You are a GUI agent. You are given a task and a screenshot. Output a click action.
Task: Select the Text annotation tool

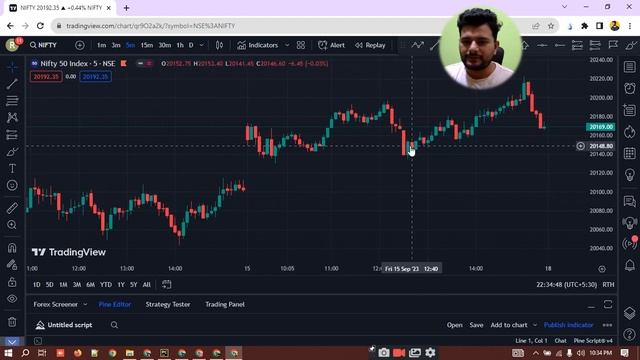[x=12, y=168]
